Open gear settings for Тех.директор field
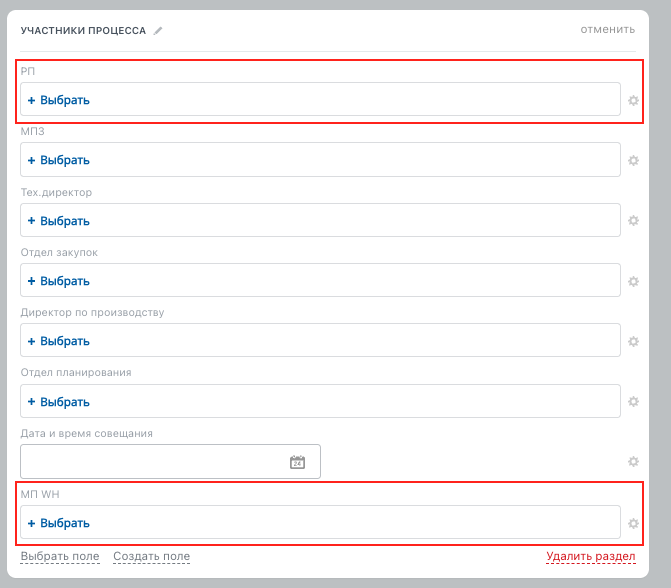 [633, 221]
